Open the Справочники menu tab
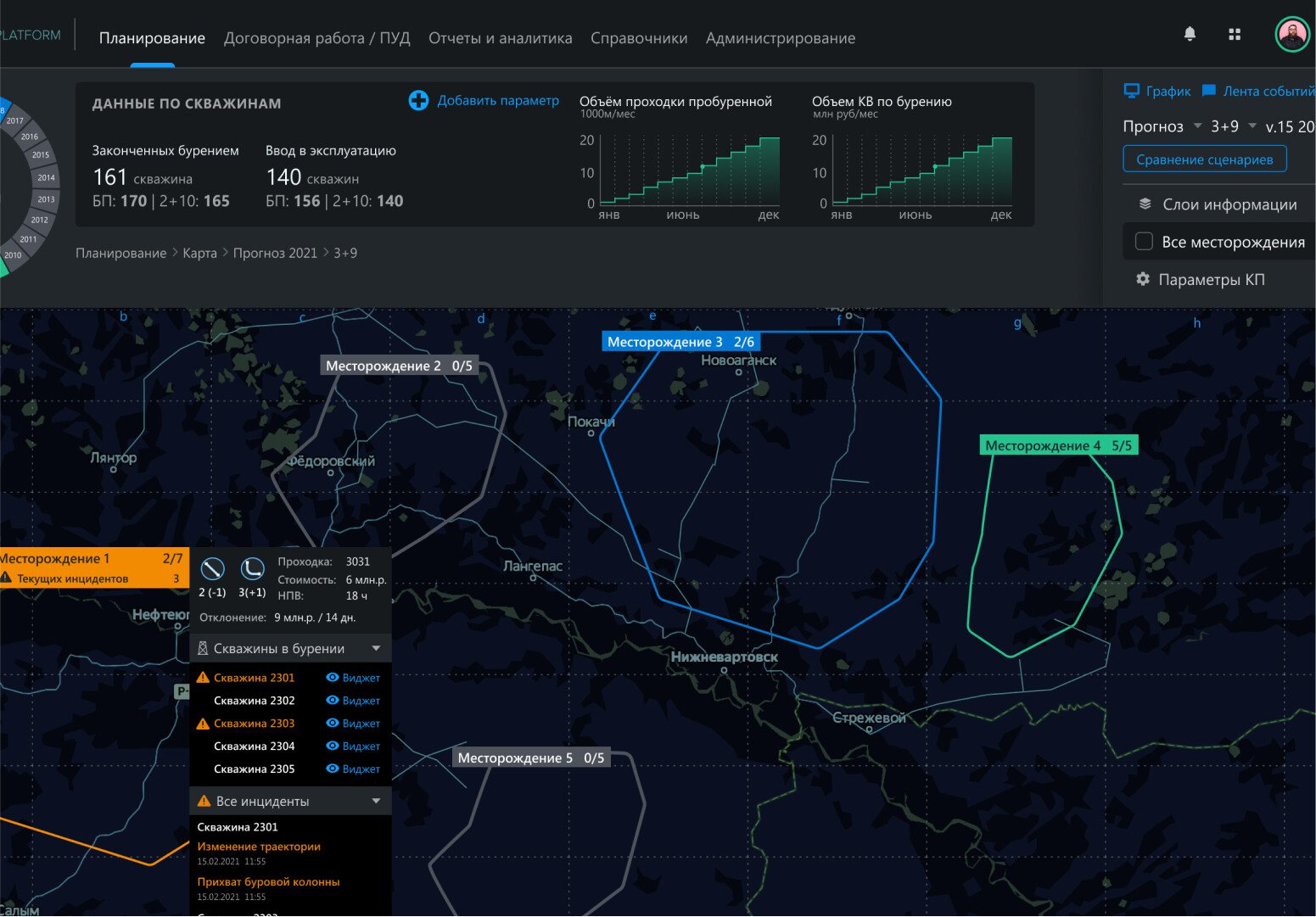The image size is (1316, 917). [x=639, y=38]
